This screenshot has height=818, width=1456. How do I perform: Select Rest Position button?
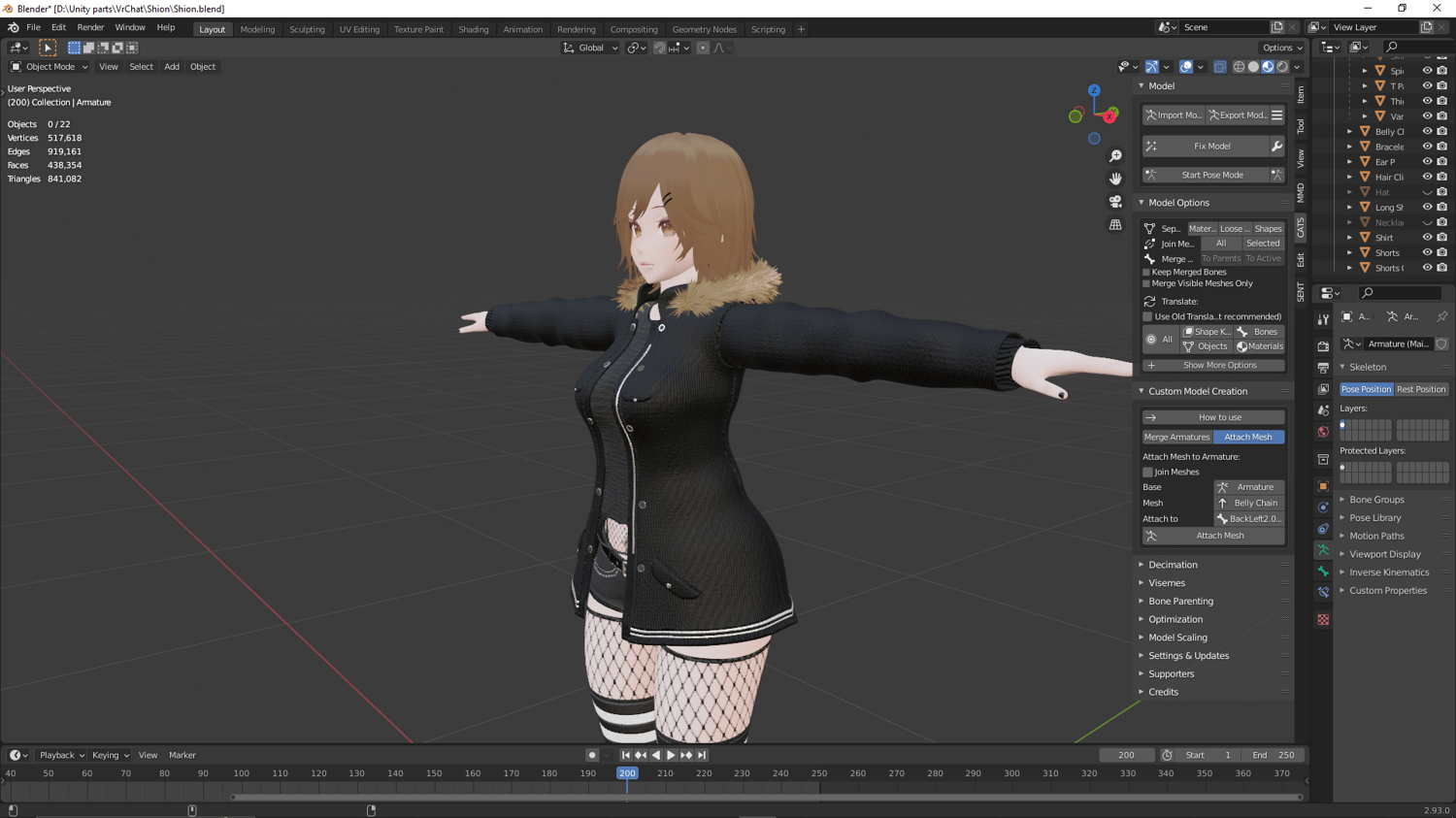pyautogui.click(x=1421, y=389)
